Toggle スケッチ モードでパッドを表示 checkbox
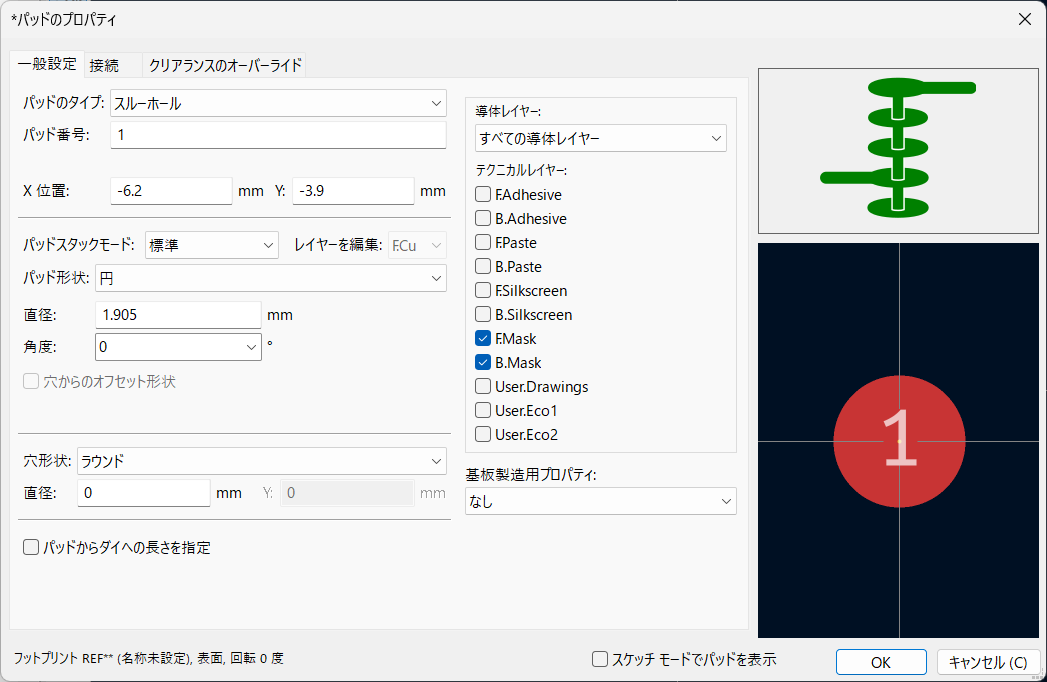 (600, 660)
